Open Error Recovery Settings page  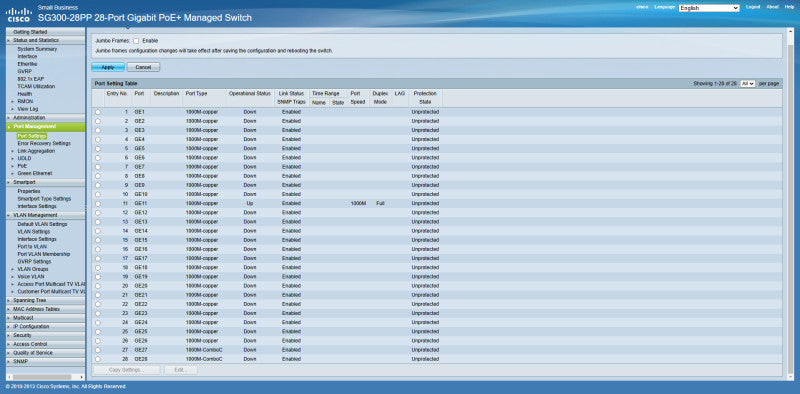tap(44, 143)
